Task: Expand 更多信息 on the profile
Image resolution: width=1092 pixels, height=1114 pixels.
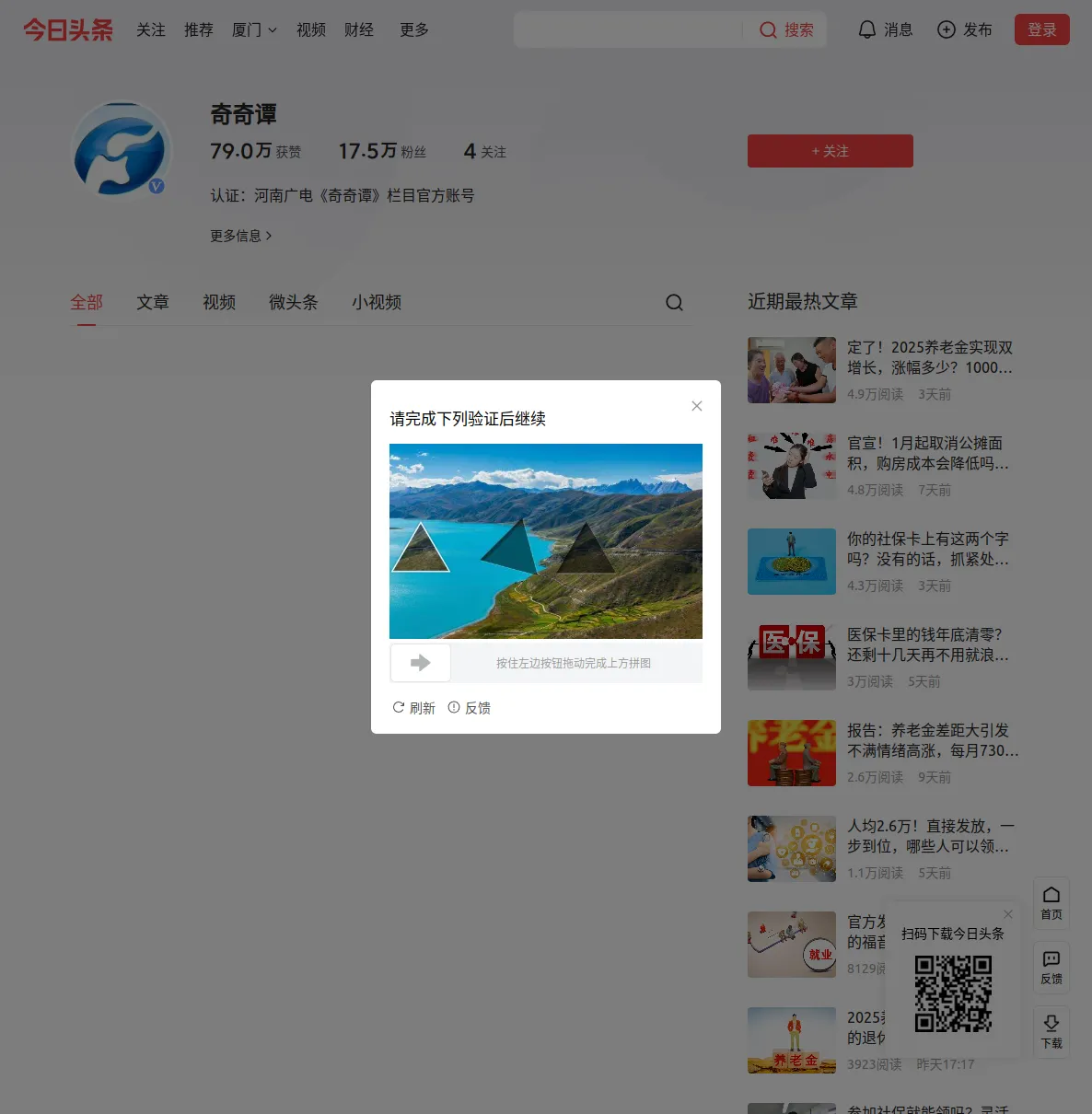Action: (x=241, y=236)
